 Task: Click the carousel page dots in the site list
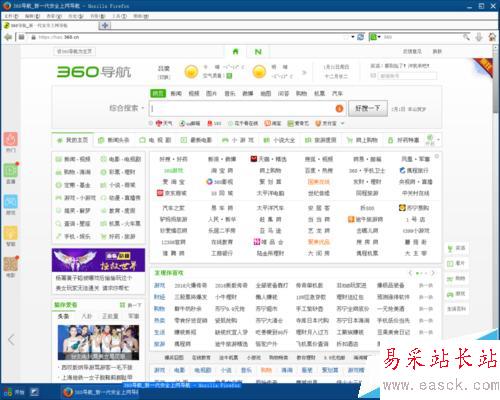tap(421, 273)
